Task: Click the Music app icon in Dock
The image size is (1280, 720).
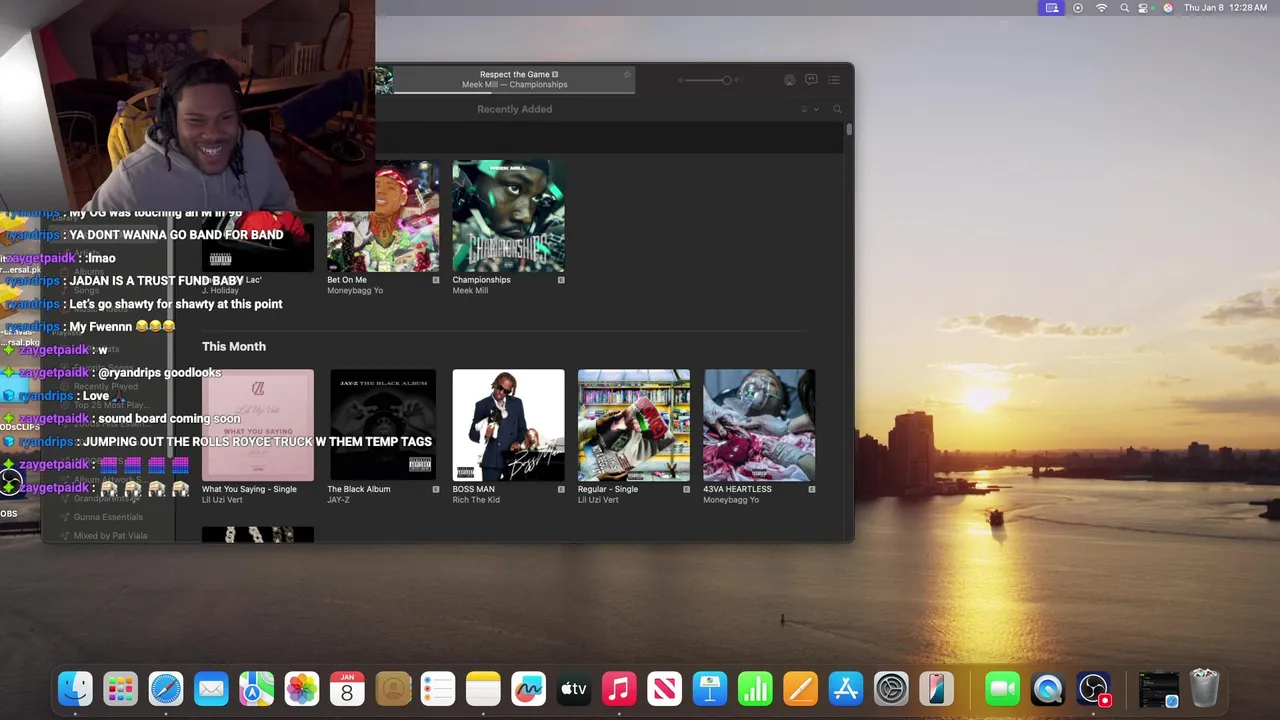Action: click(x=619, y=688)
